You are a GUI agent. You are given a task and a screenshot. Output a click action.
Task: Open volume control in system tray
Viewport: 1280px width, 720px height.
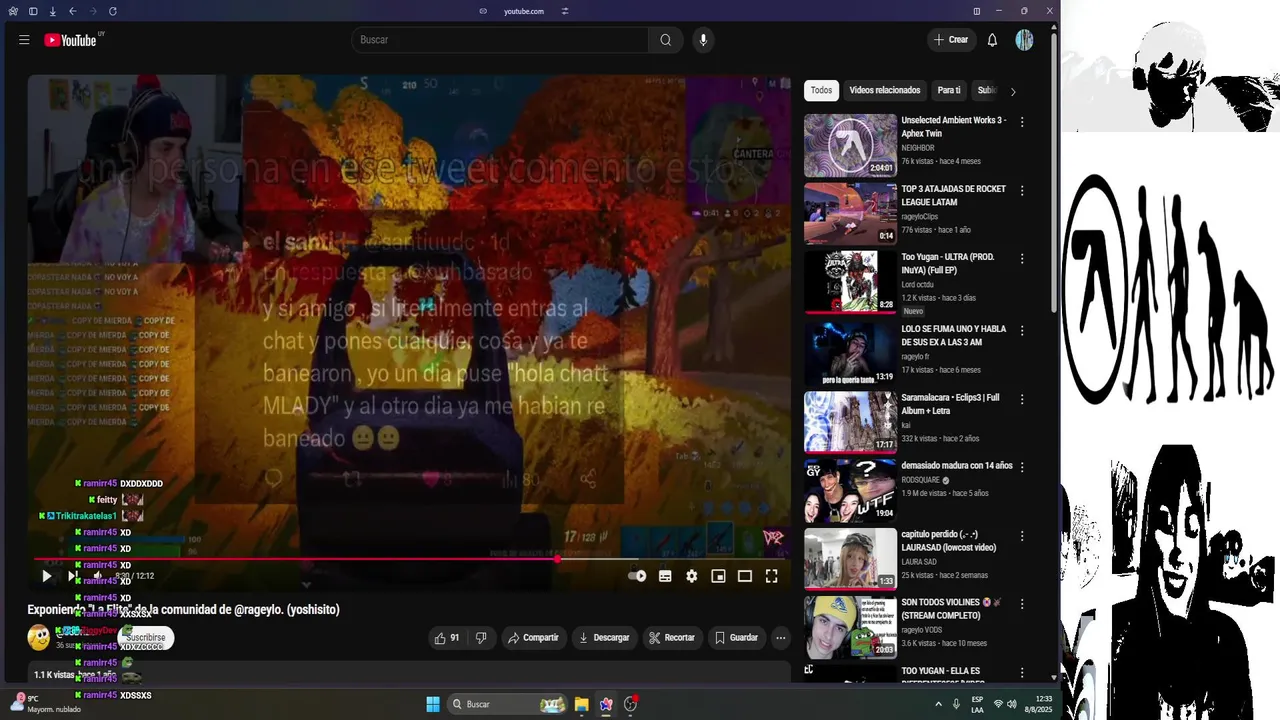tap(1012, 704)
